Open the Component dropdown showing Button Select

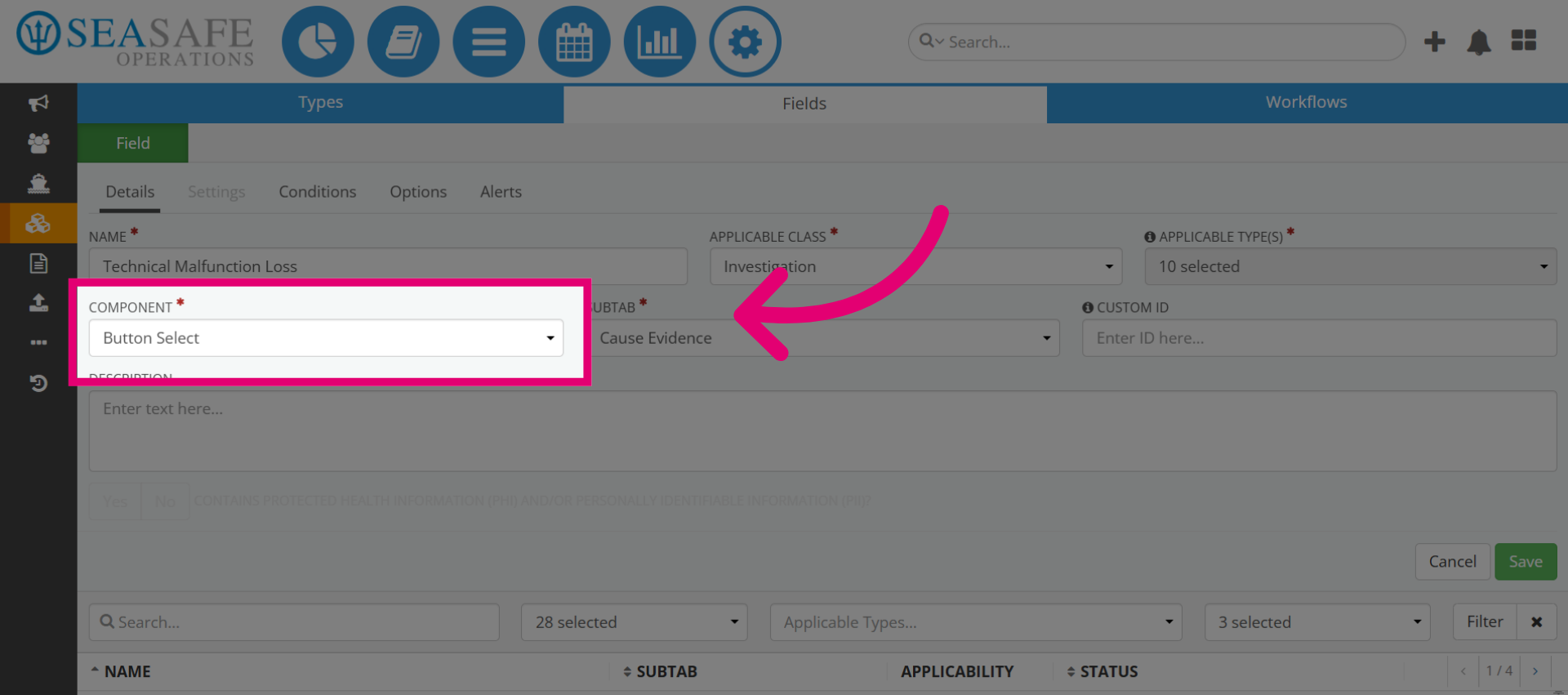(x=326, y=338)
